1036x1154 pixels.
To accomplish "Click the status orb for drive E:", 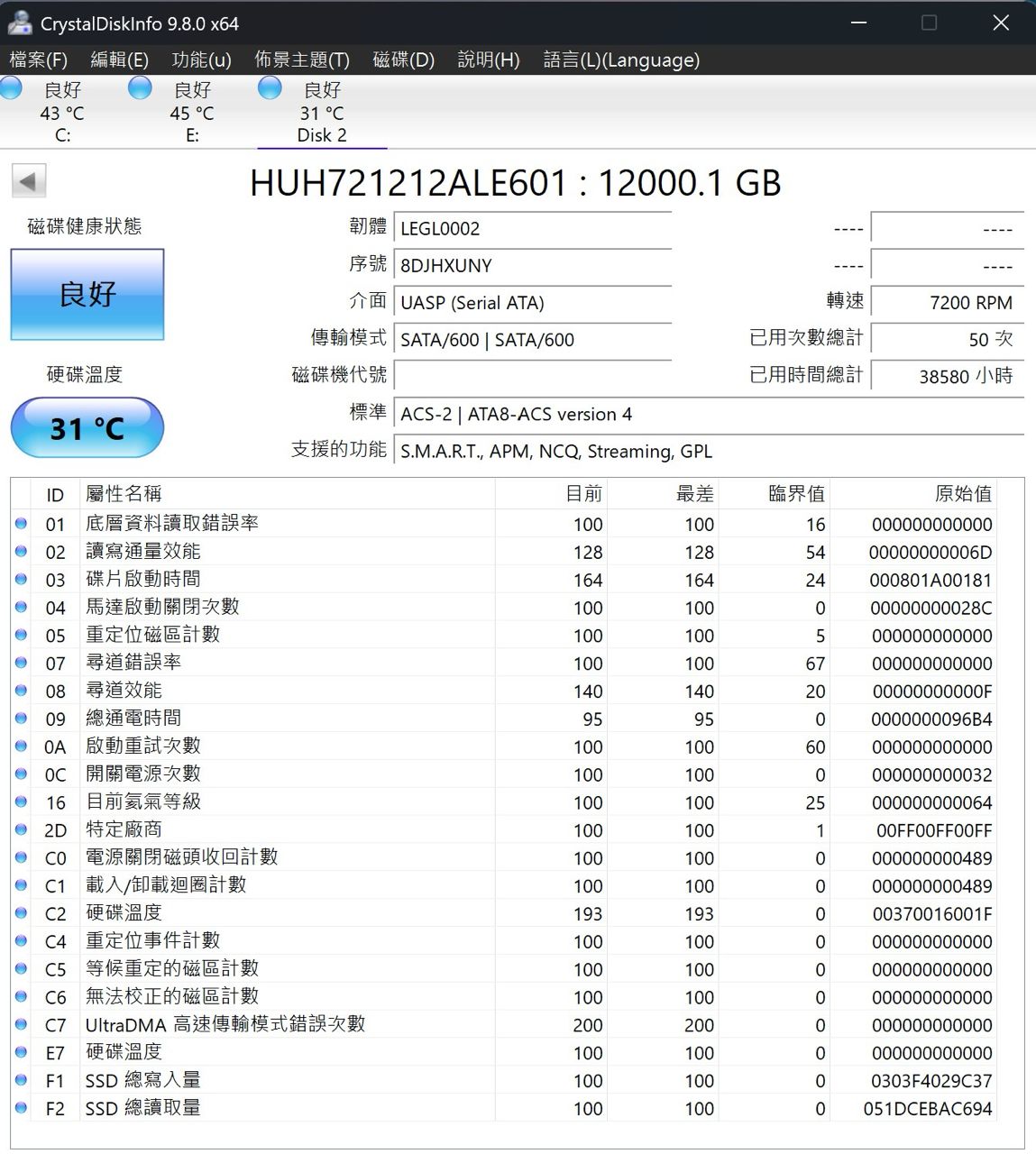I will coord(140,88).
